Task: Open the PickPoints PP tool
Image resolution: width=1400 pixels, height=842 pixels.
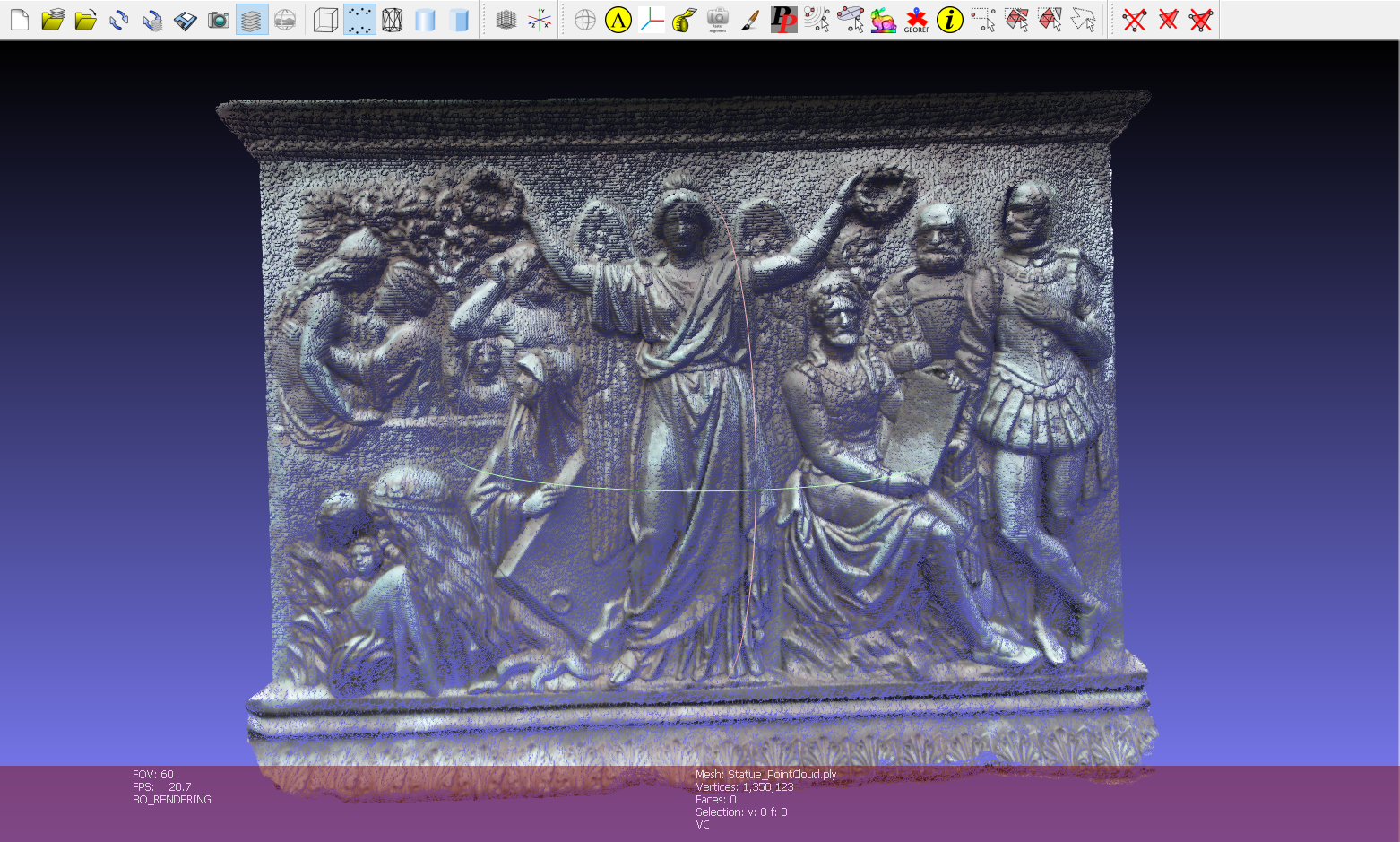Action: (x=784, y=20)
